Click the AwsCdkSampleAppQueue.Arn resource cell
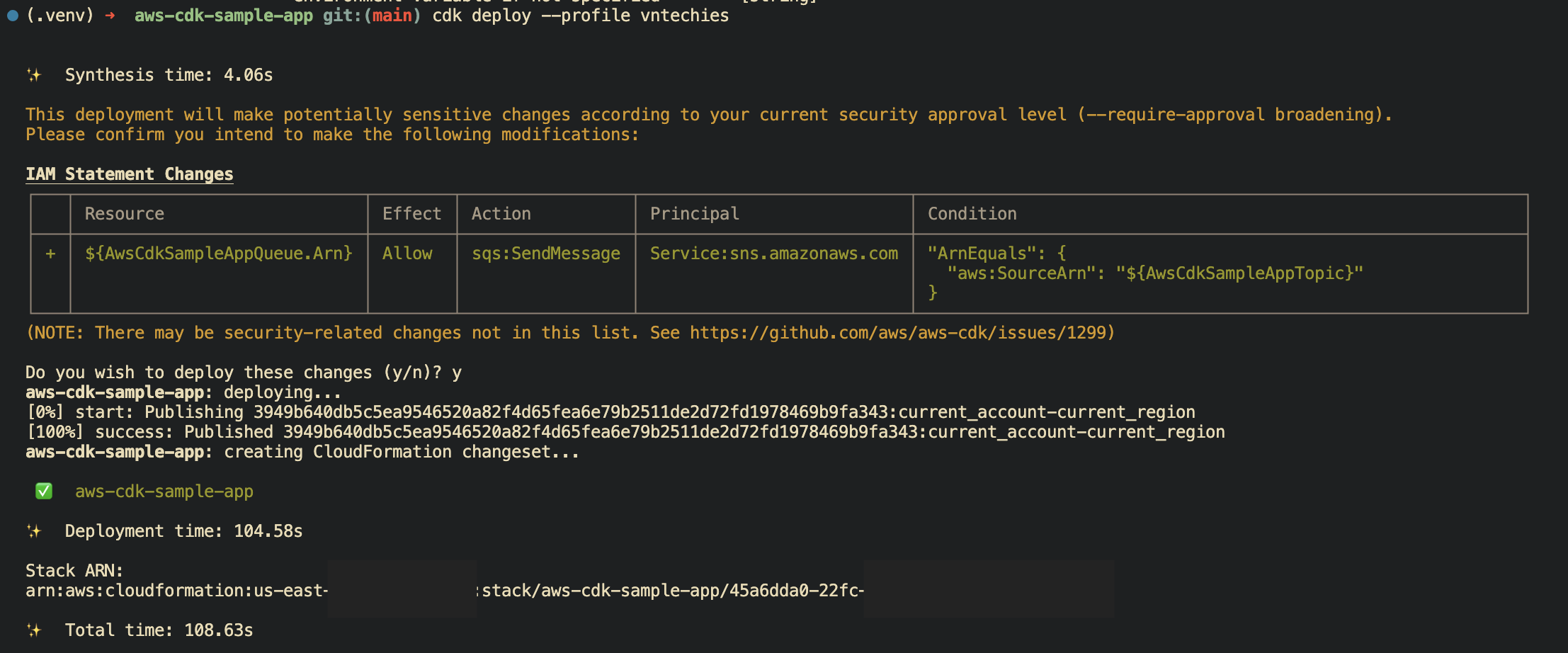Image resolution: width=1568 pixels, height=653 pixels. tap(218, 254)
